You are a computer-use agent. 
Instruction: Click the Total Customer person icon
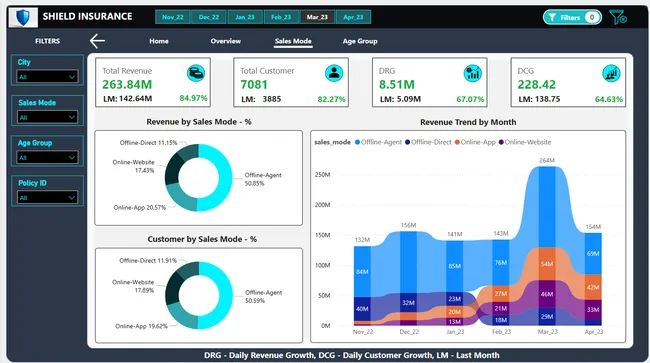tap(334, 73)
